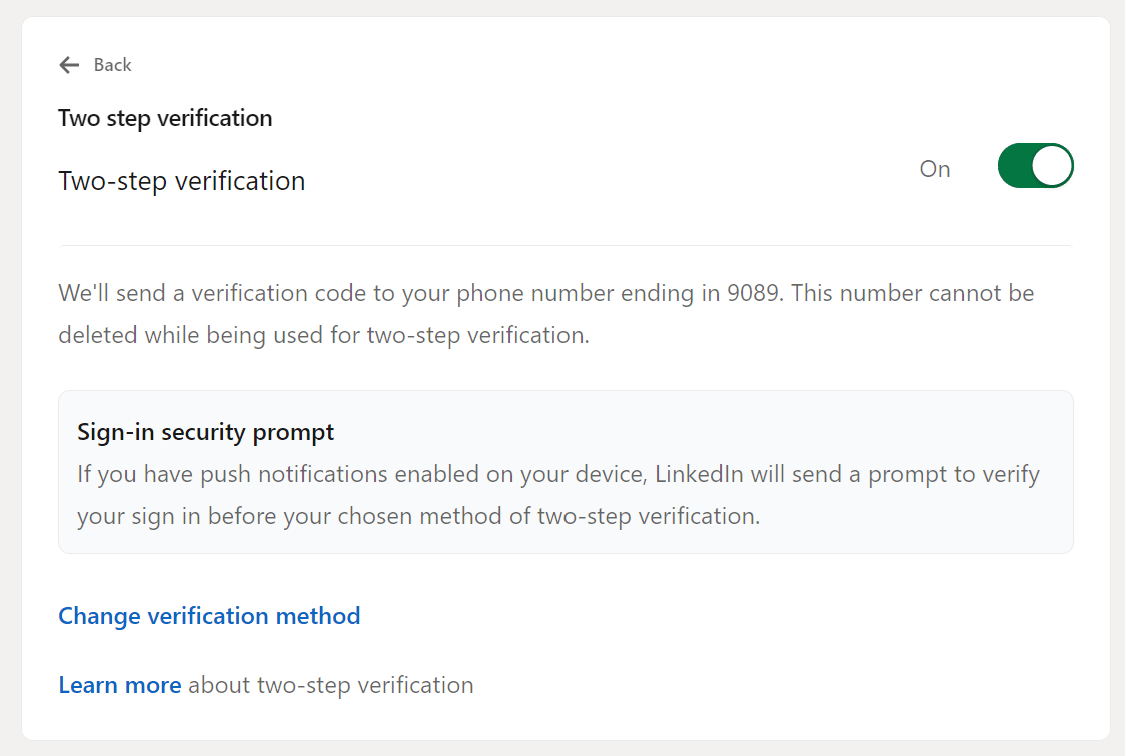Select the Change verification method text

pyautogui.click(x=209, y=616)
